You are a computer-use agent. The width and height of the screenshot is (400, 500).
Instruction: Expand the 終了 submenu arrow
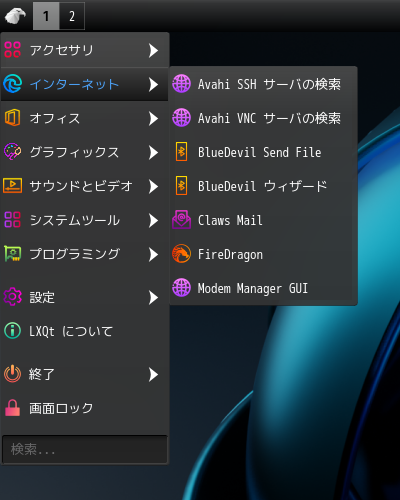(153, 374)
